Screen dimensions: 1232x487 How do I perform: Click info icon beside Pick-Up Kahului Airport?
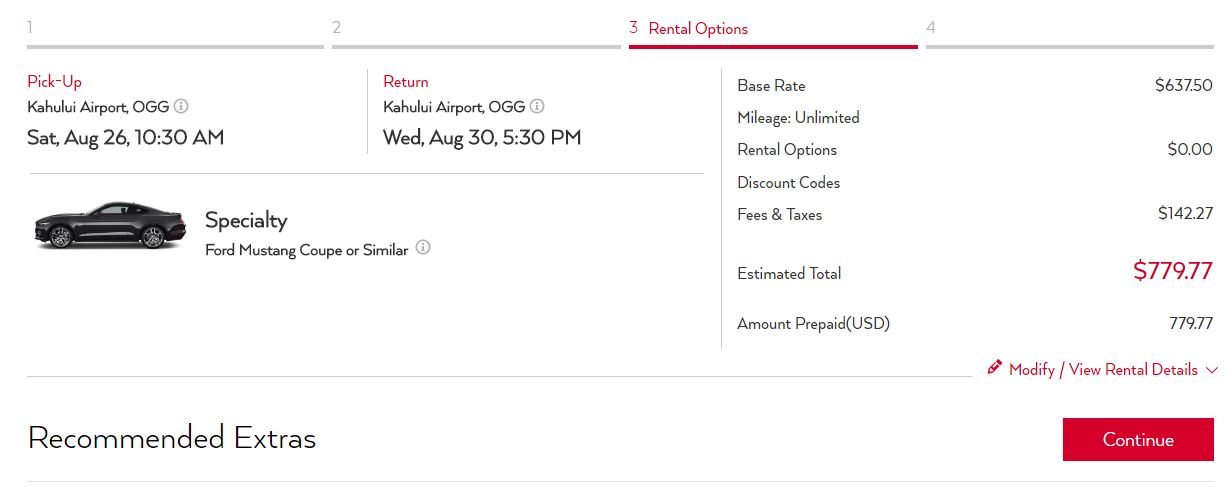point(181,106)
